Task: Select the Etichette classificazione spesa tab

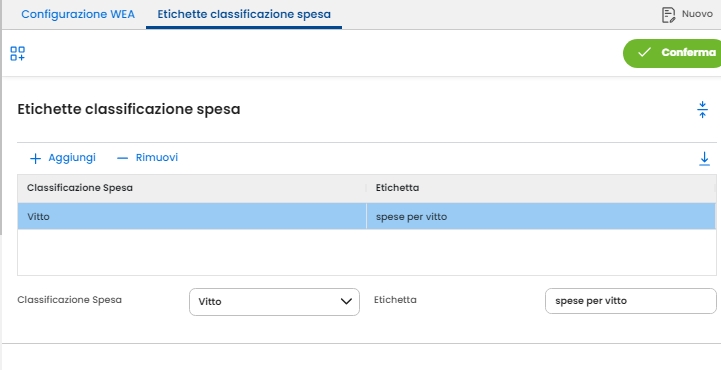Action: click(244, 14)
